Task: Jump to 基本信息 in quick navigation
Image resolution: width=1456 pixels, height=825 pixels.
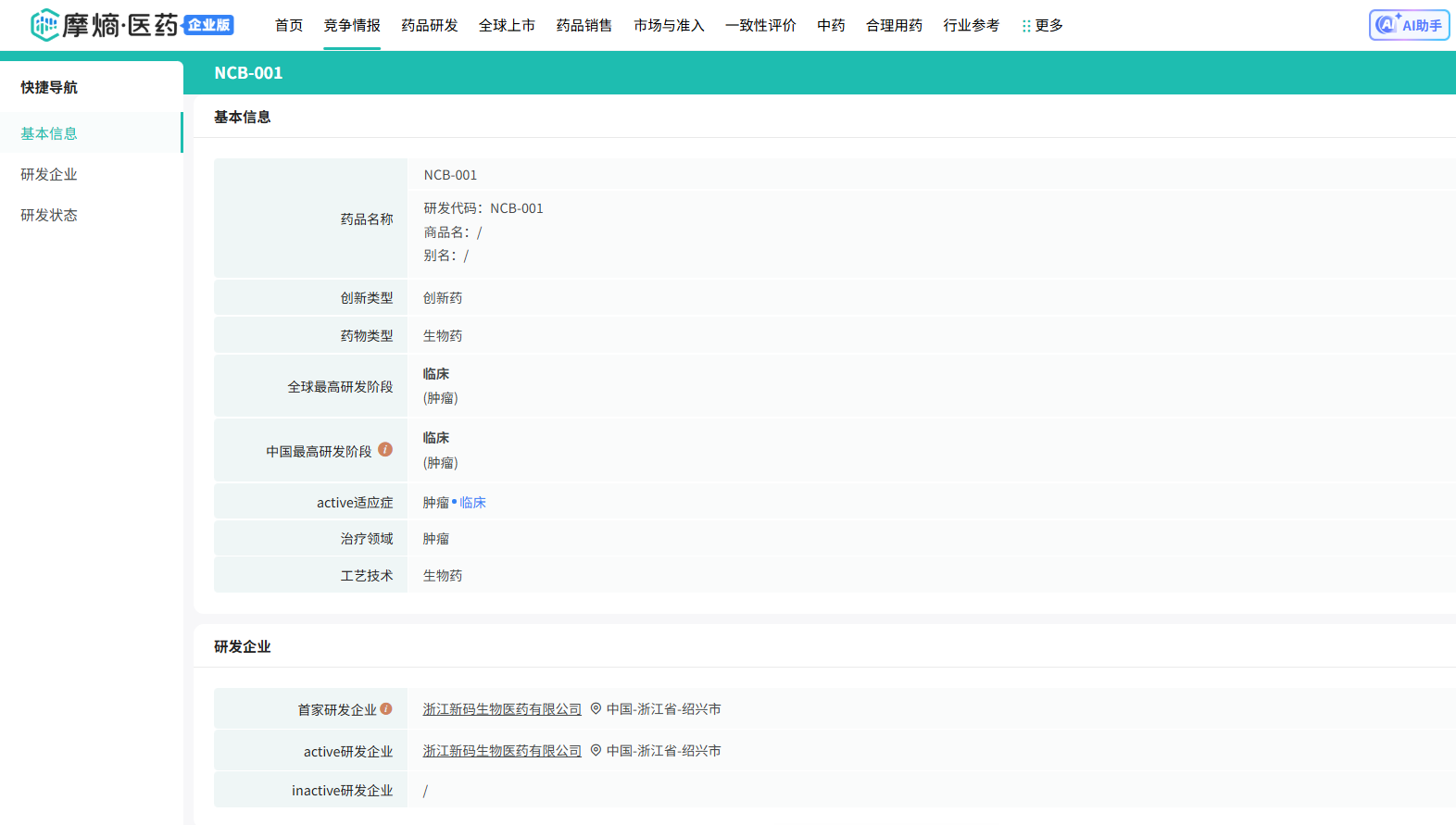Action: click(49, 133)
